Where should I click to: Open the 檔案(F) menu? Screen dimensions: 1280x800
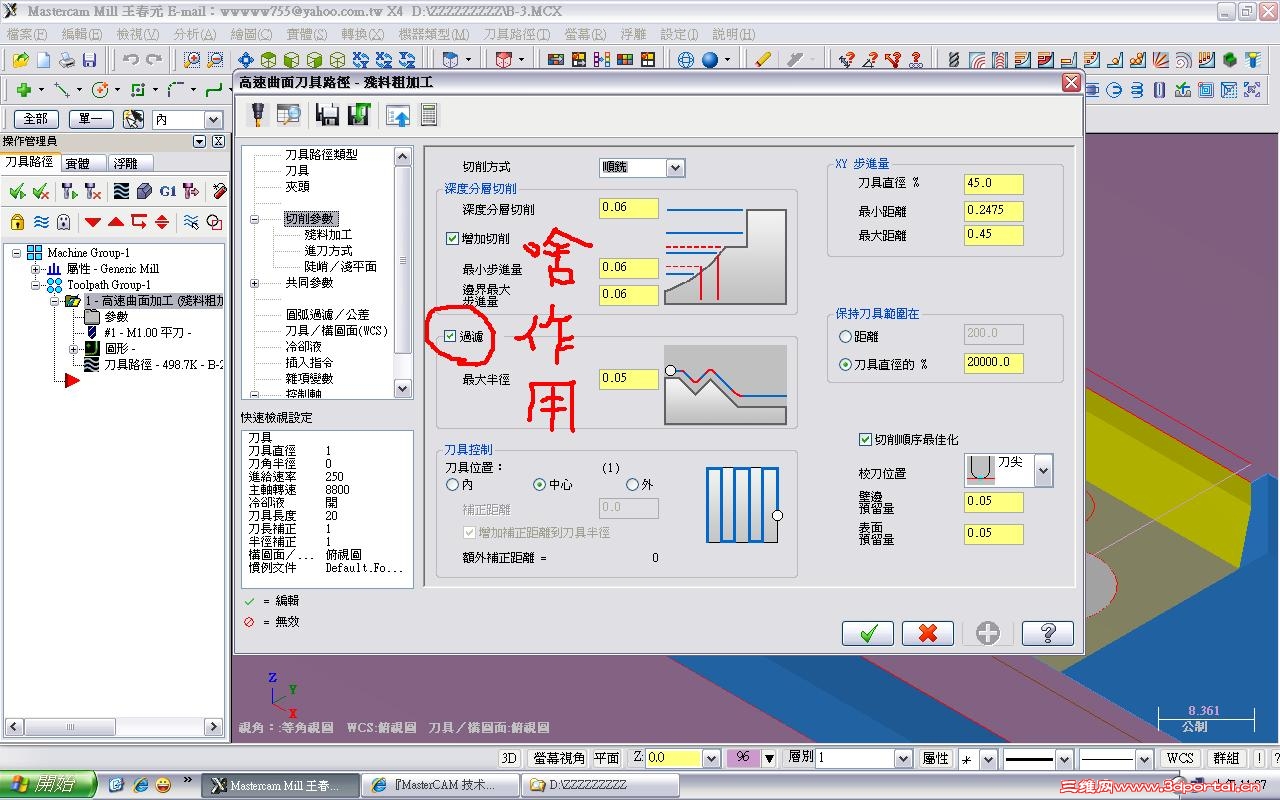(x=27, y=34)
